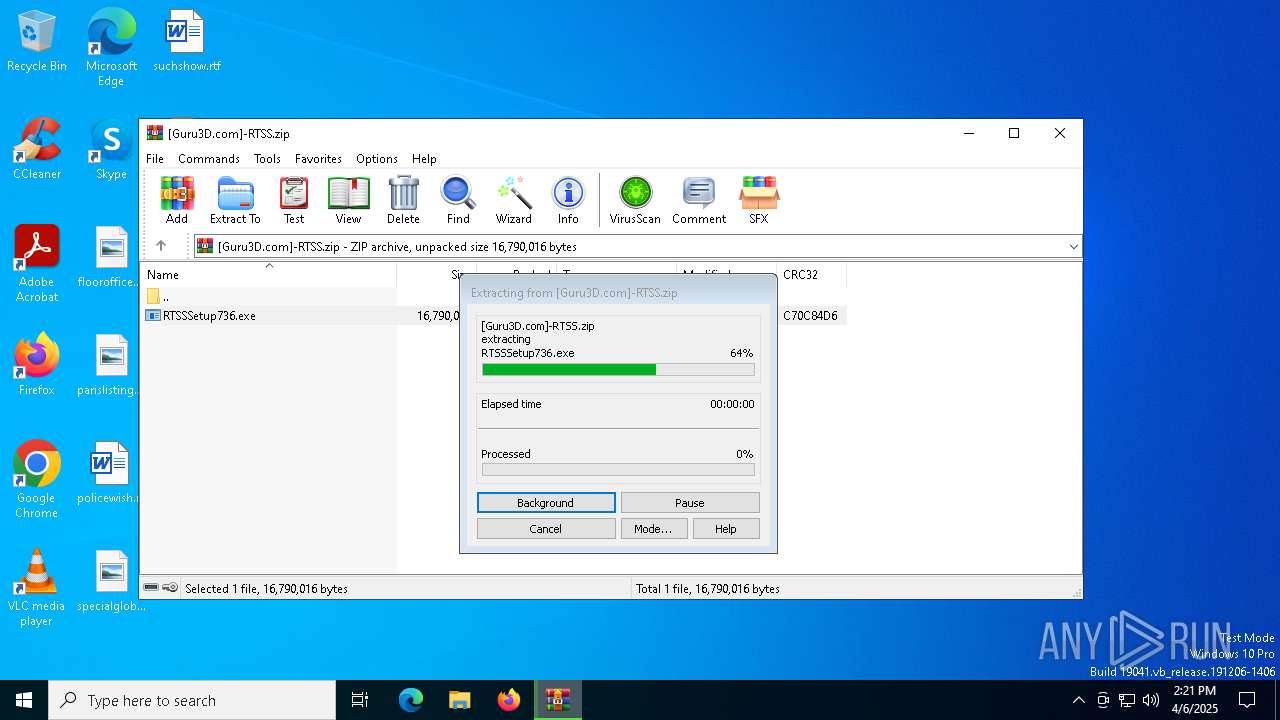The width and height of the screenshot is (1280, 720).
Task: Click the network icon in system tray
Action: 1127,700
